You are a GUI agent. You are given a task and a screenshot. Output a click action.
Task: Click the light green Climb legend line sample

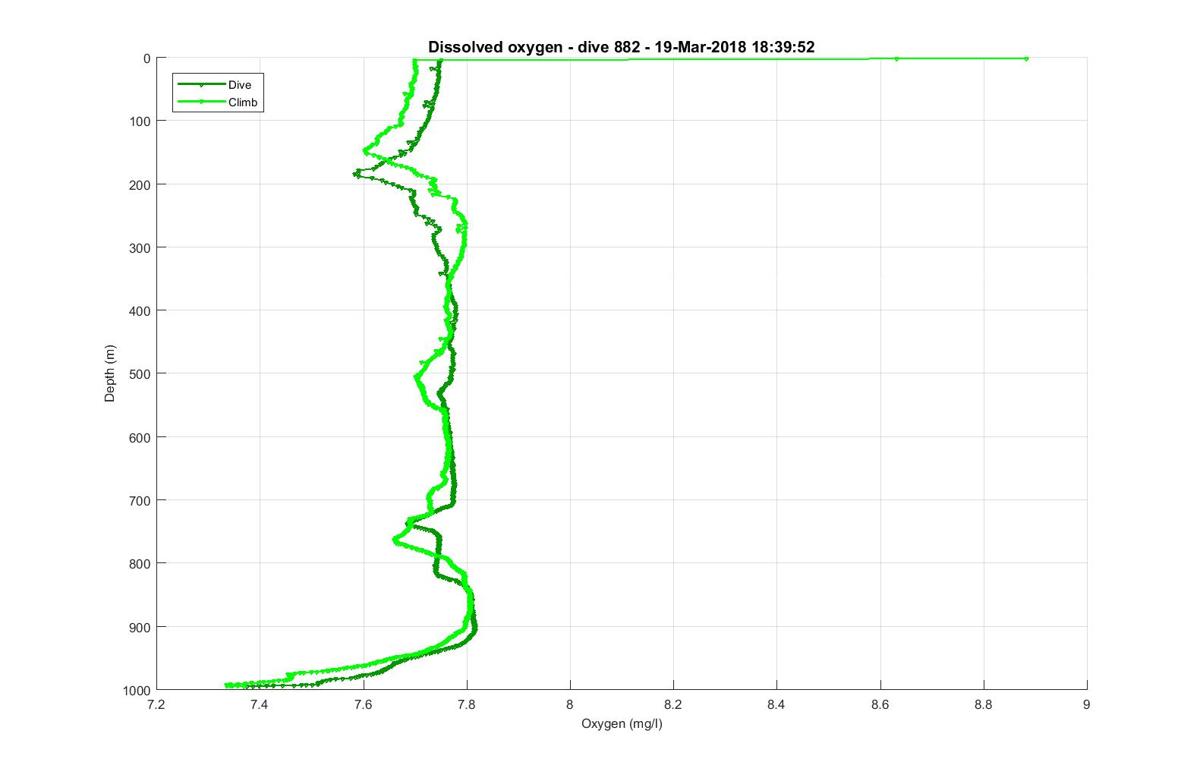(201, 102)
